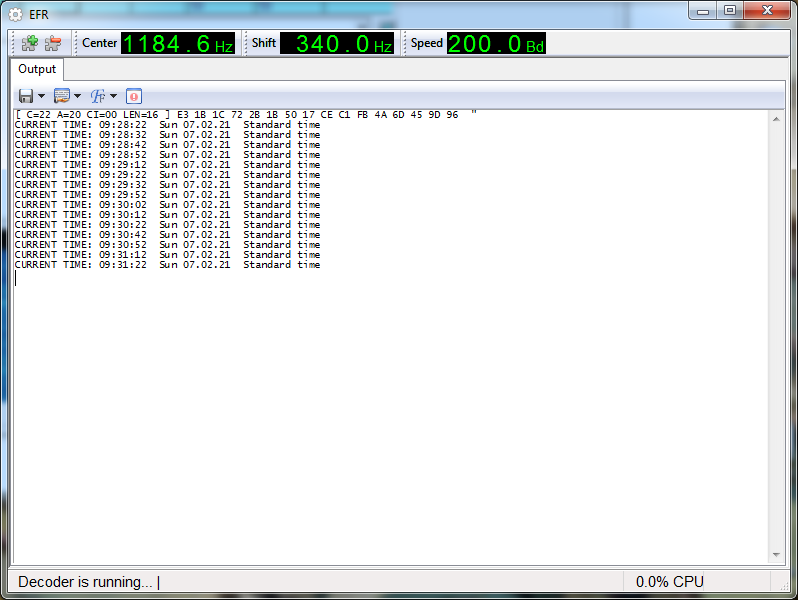798x600 pixels.
Task: Click the scrollbar down arrow in output
Action: (776, 555)
